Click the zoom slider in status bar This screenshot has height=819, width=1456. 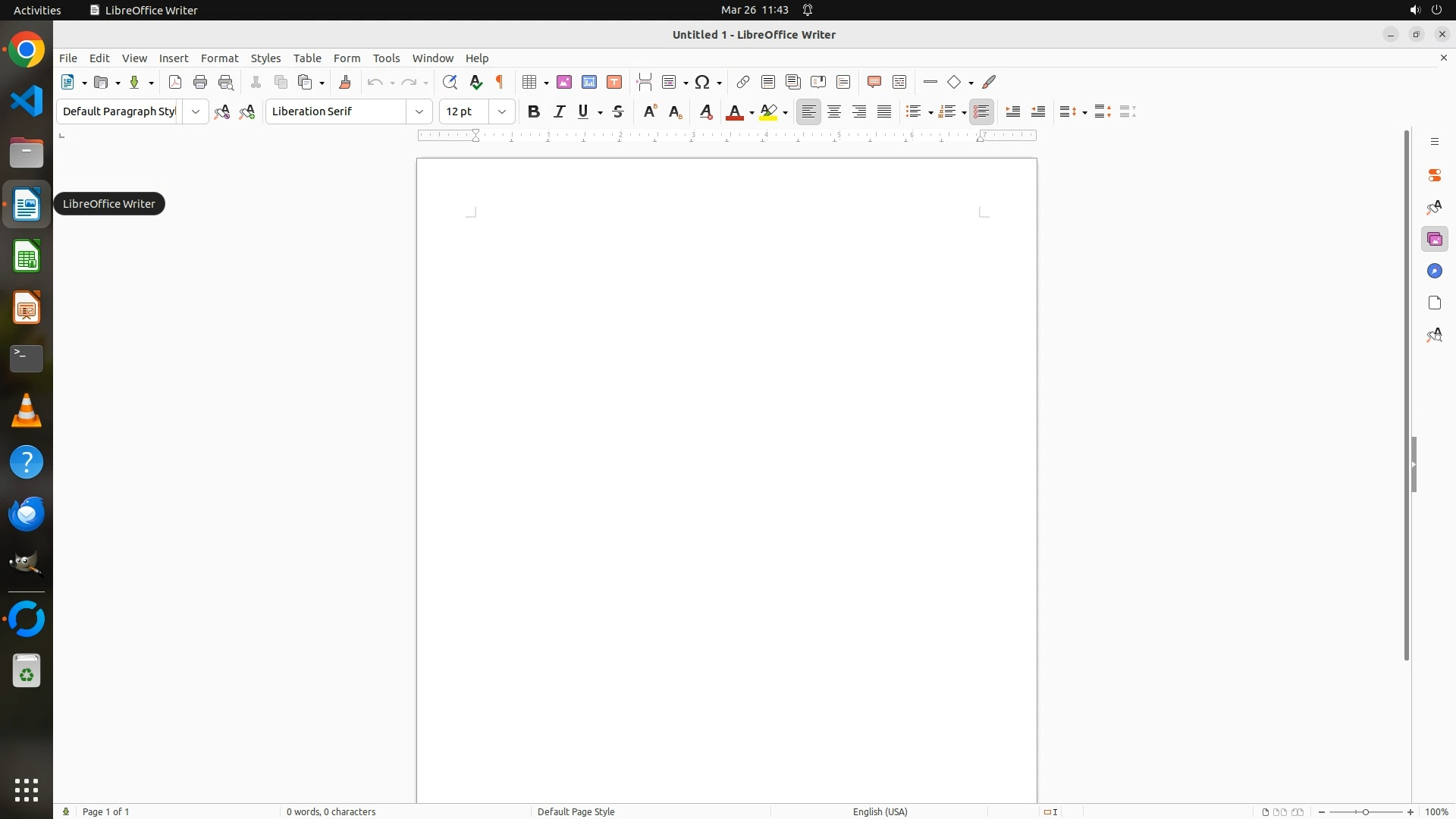[x=1366, y=811]
